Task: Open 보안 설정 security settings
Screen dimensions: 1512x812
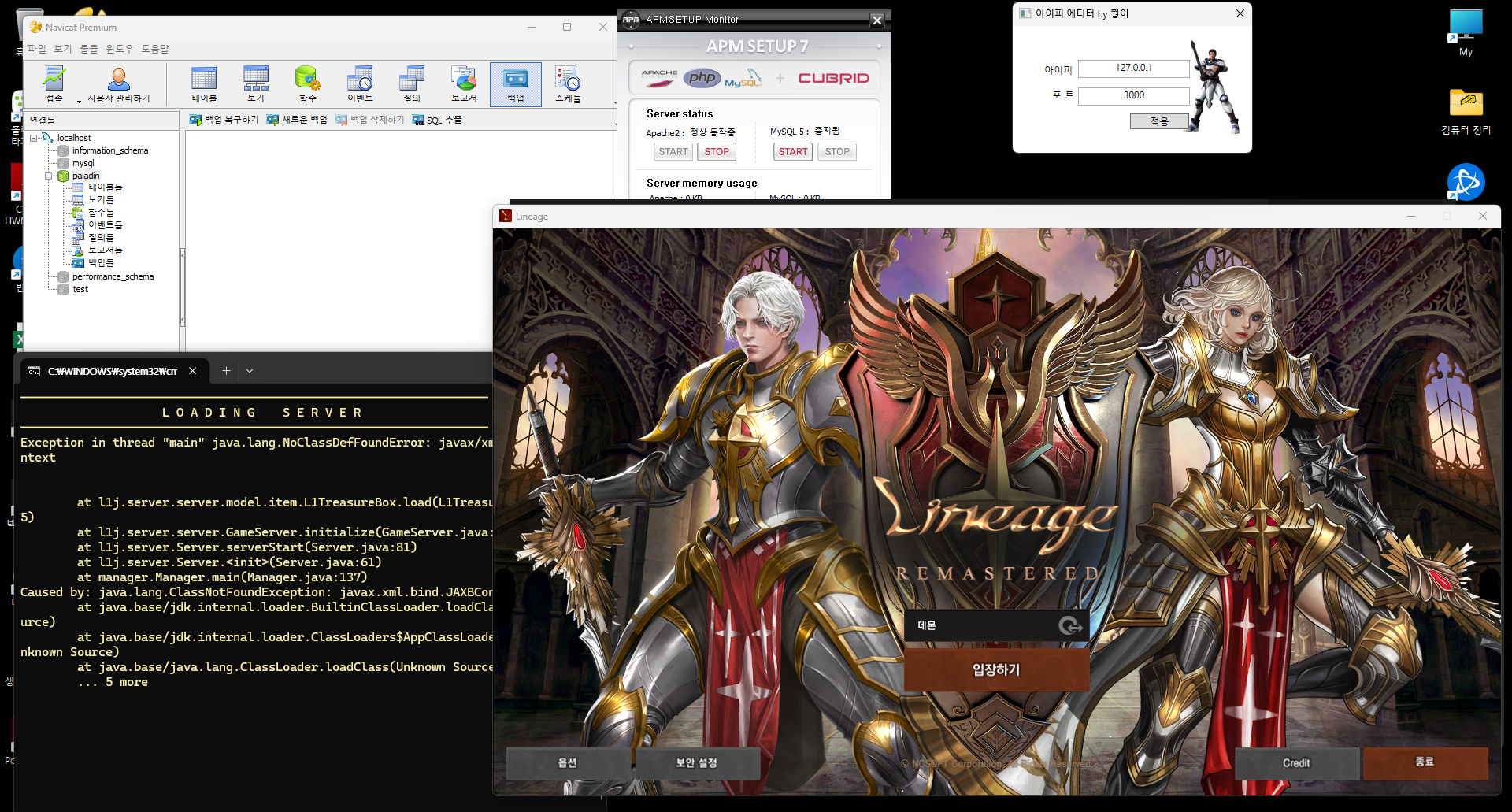Action: 697,762
